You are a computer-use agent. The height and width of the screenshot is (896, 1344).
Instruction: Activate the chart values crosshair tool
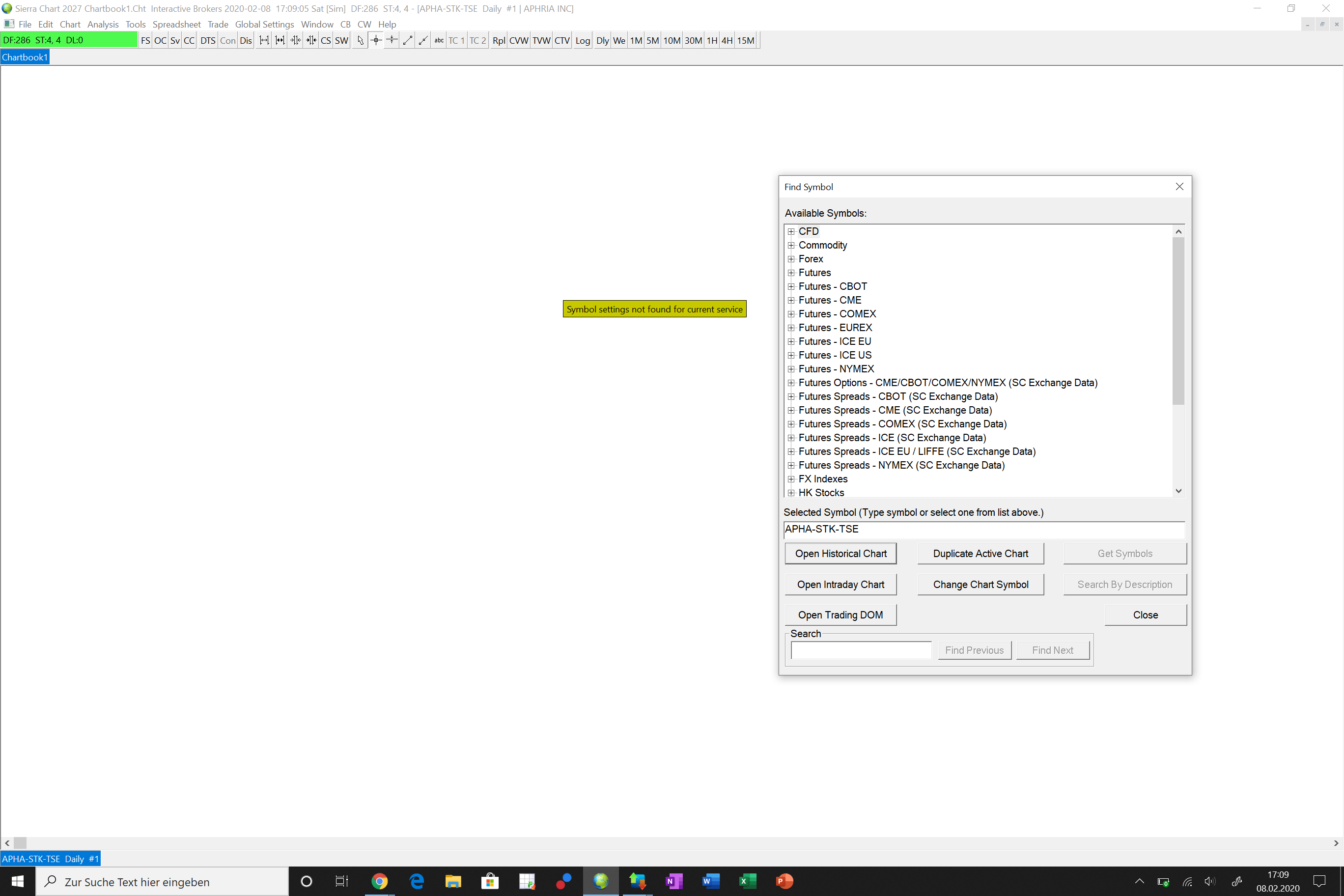(376, 41)
